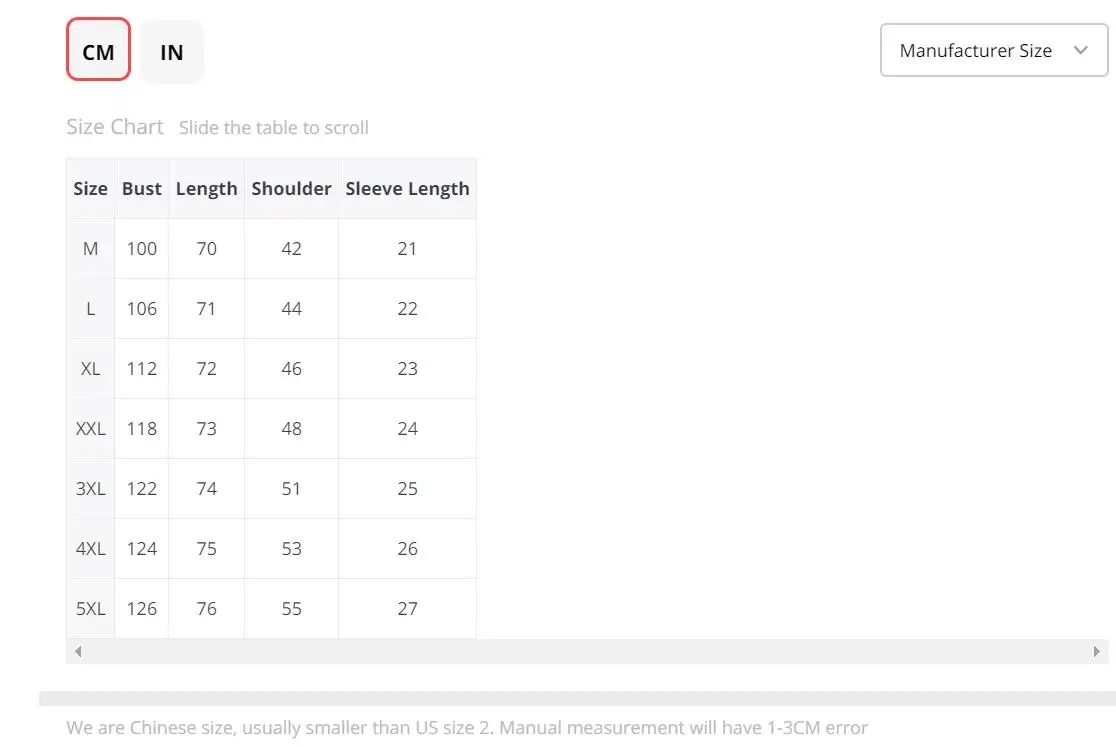Viewport: 1116px width, 747px height.
Task: Click the Size column header
Action: [90, 189]
